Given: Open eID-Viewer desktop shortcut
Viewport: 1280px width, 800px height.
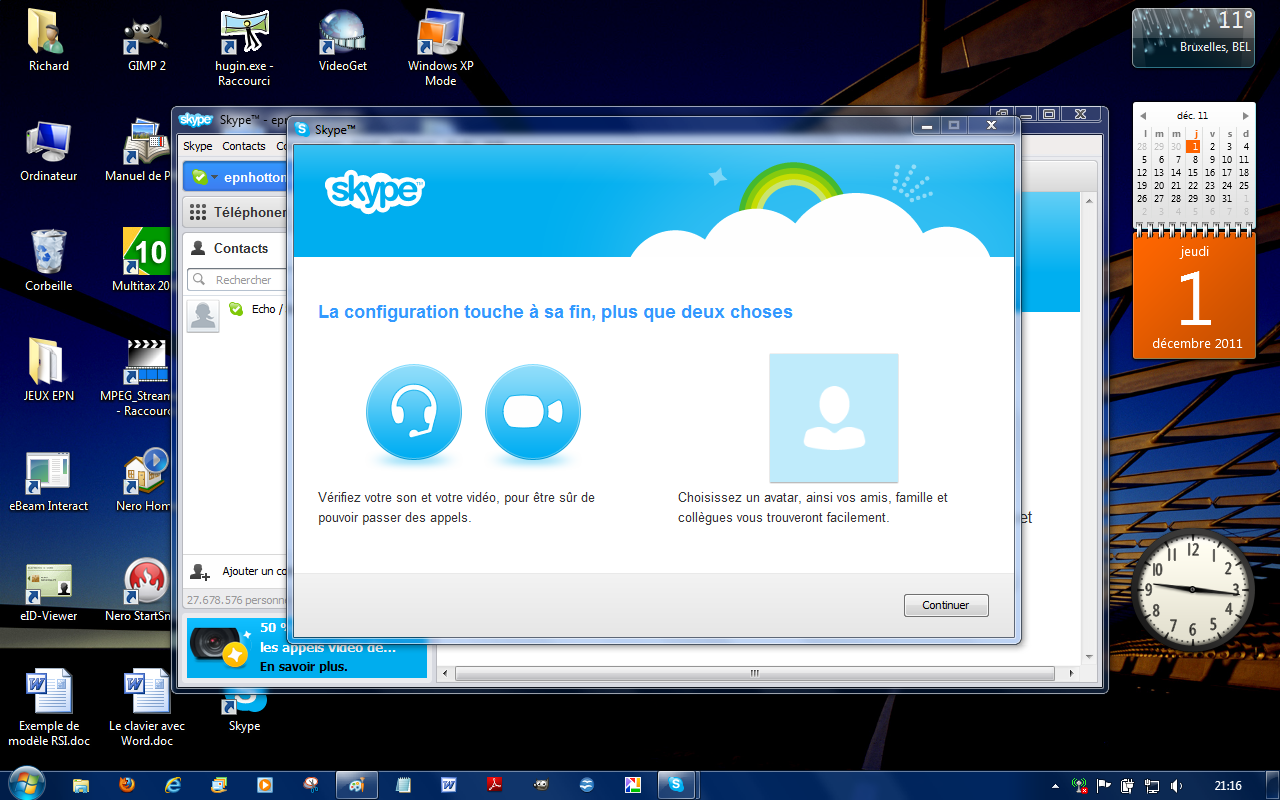Looking at the screenshot, I should [x=48, y=591].
